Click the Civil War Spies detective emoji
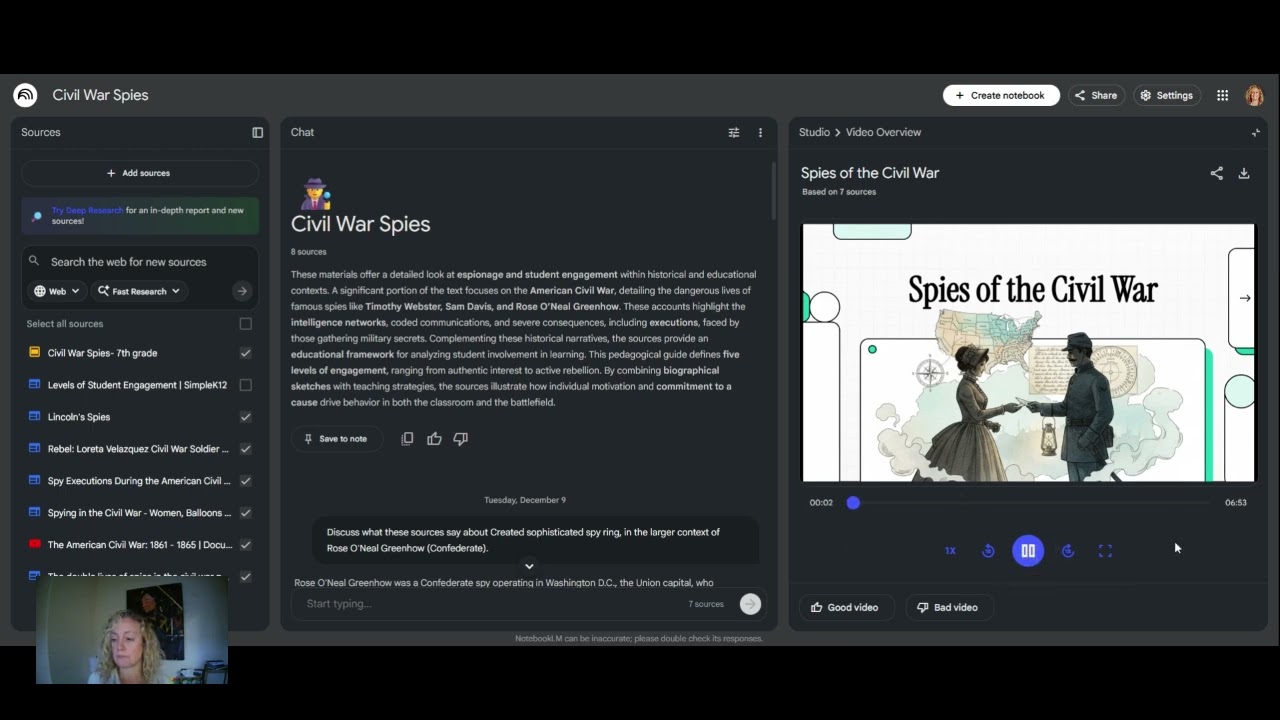The width and height of the screenshot is (1280, 720). tap(315, 194)
